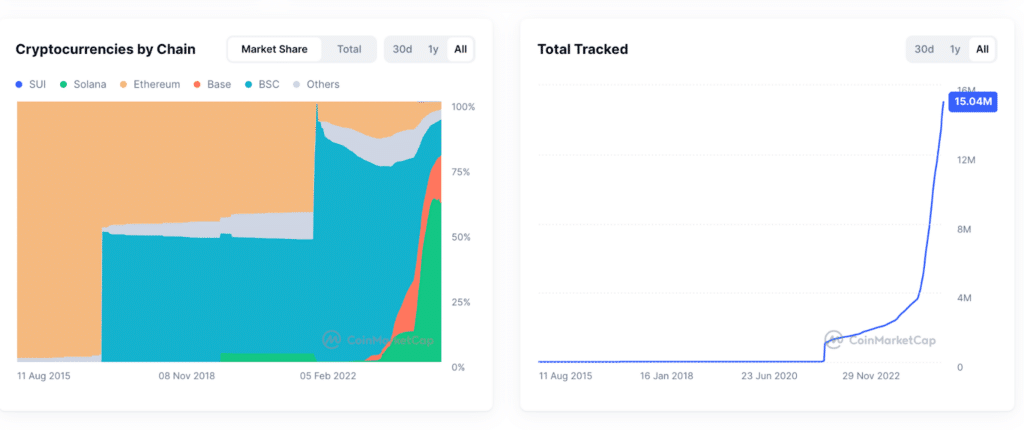Toggle the SUI legend dot
The image size is (1024, 430).
click(19, 84)
